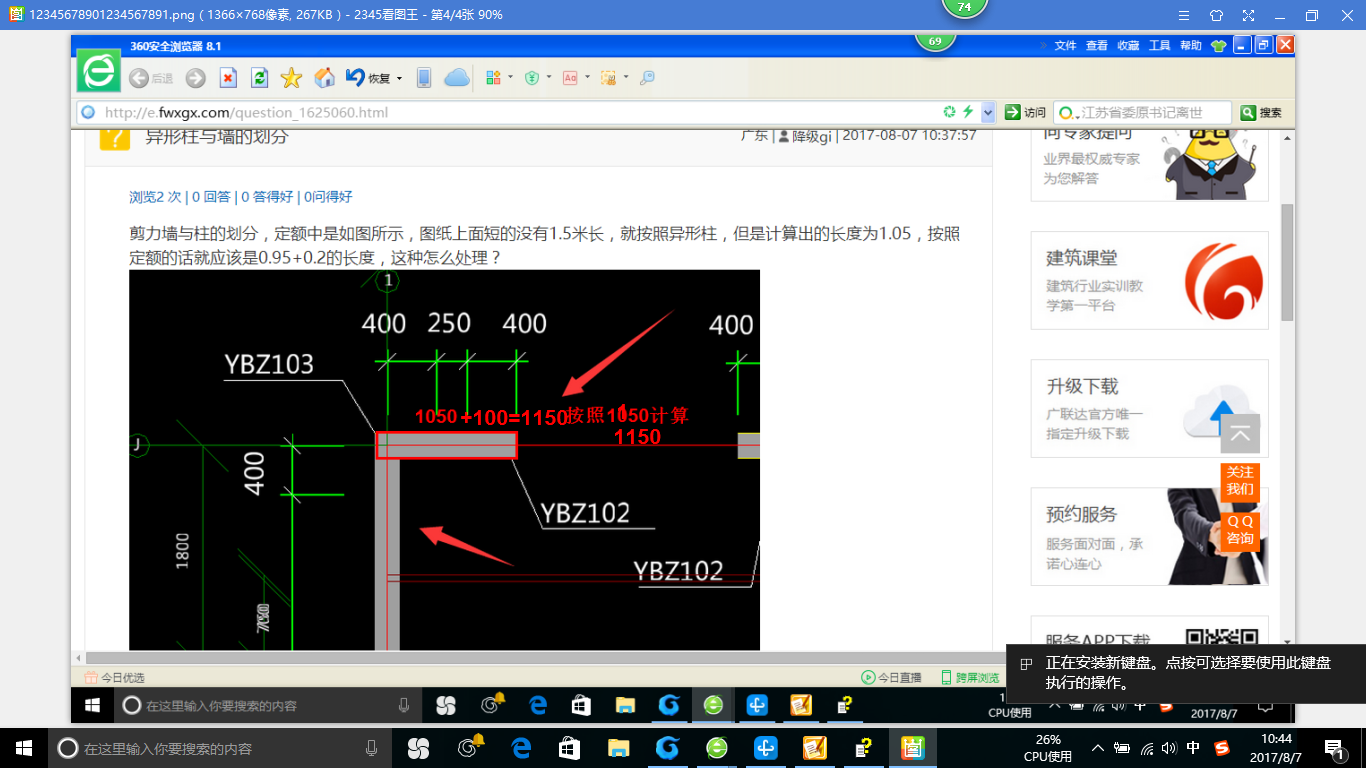Click the CAD drawing image in question
This screenshot has width=1366, height=768.
click(444, 460)
